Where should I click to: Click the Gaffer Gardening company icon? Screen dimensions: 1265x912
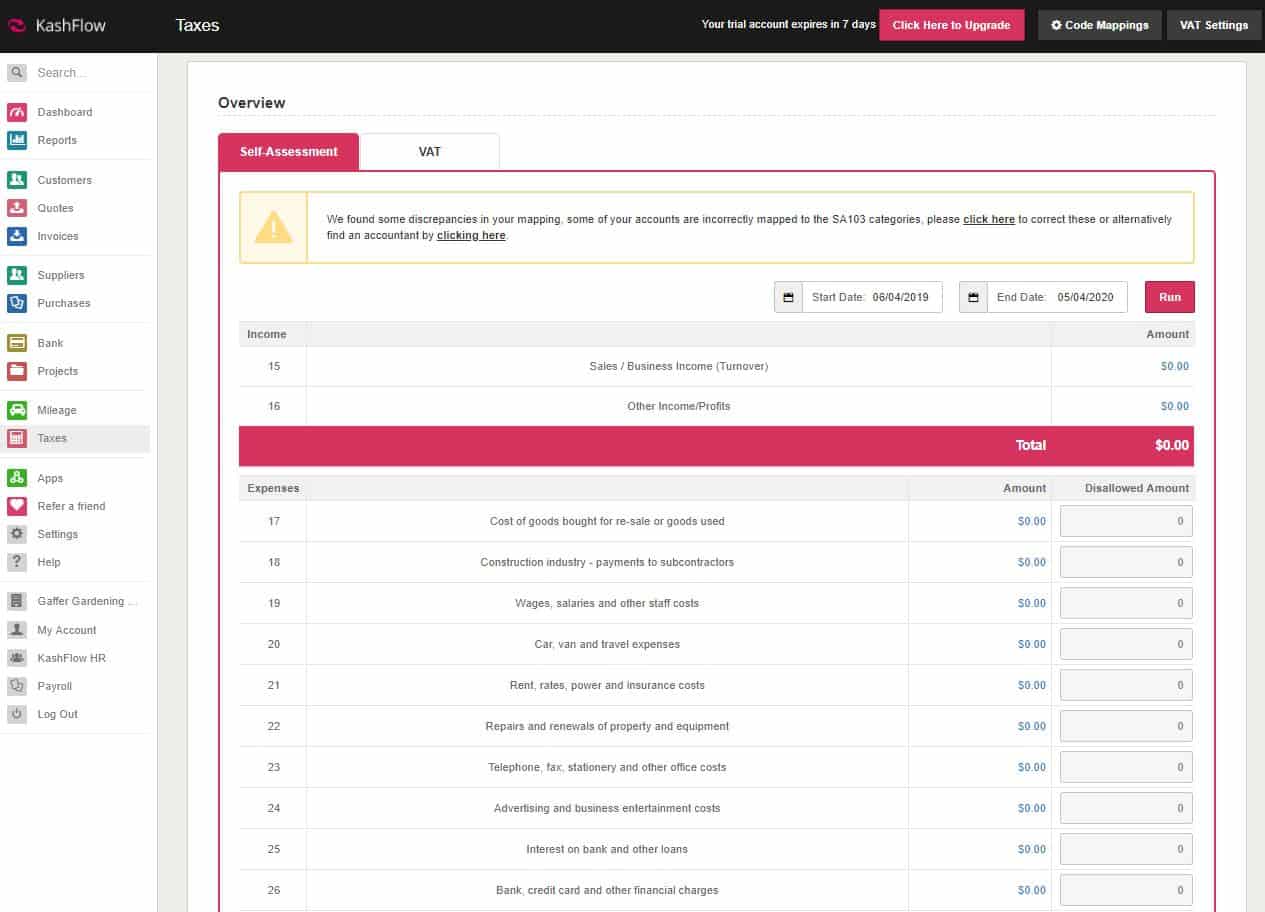pyautogui.click(x=17, y=601)
